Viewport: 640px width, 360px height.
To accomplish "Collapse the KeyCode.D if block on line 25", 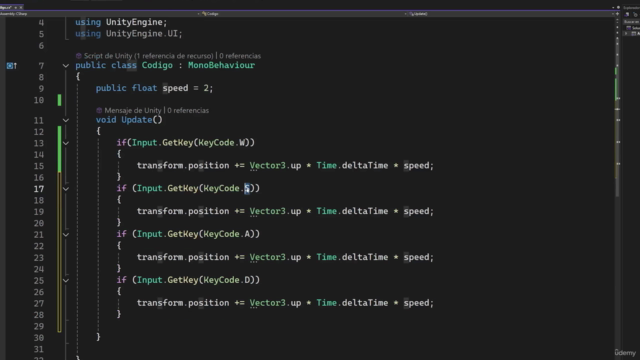I will 66,280.
